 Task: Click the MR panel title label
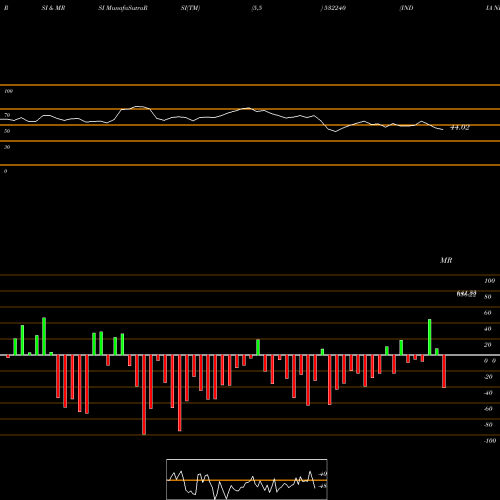tap(446, 260)
